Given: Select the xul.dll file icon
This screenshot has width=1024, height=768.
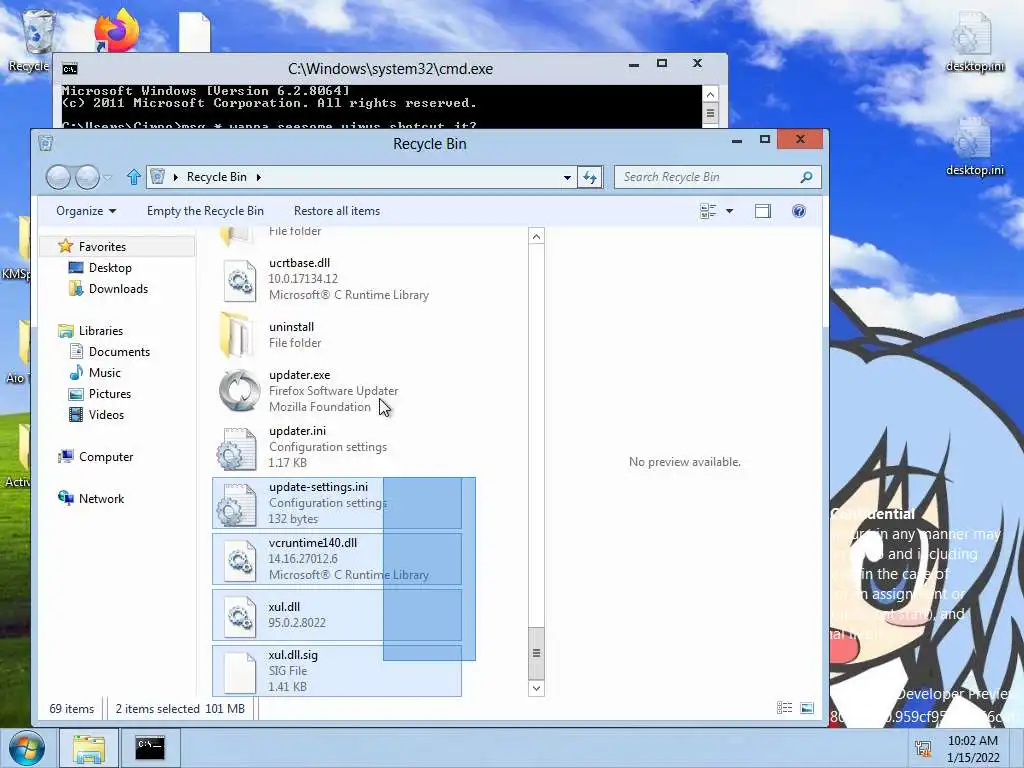Looking at the screenshot, I should coord(239,616).
